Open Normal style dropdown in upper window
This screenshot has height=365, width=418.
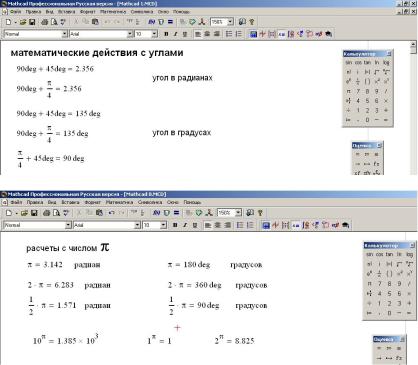(64, 34)
